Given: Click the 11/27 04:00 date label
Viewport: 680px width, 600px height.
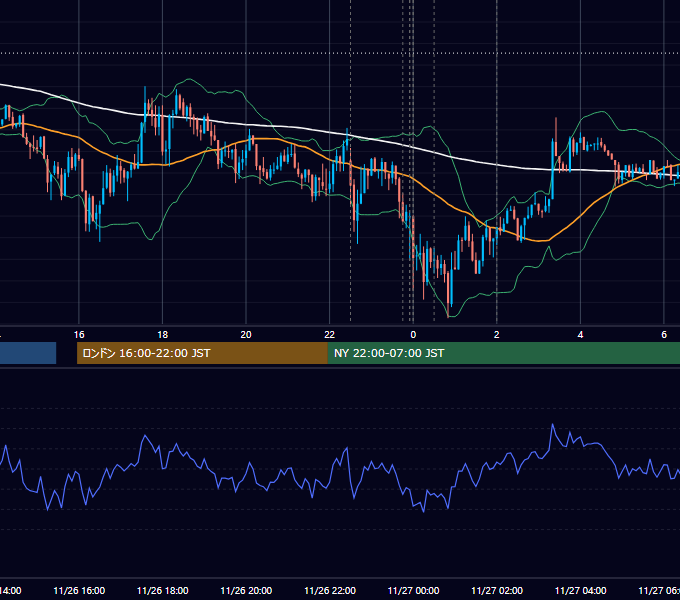Looking at the screenshot, I should pos(581,590).
